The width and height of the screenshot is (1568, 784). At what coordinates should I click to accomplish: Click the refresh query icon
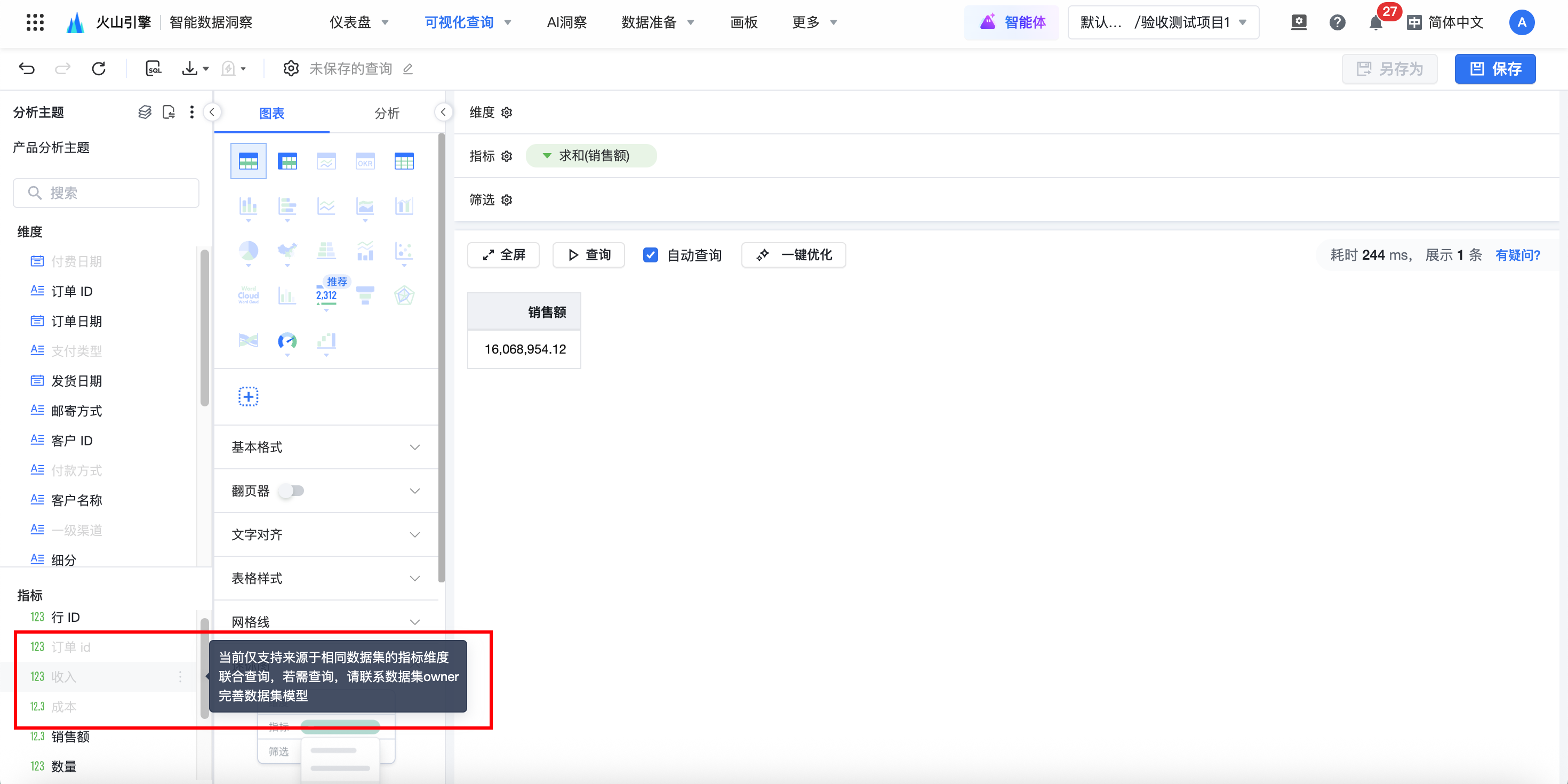tap(99, 69)
